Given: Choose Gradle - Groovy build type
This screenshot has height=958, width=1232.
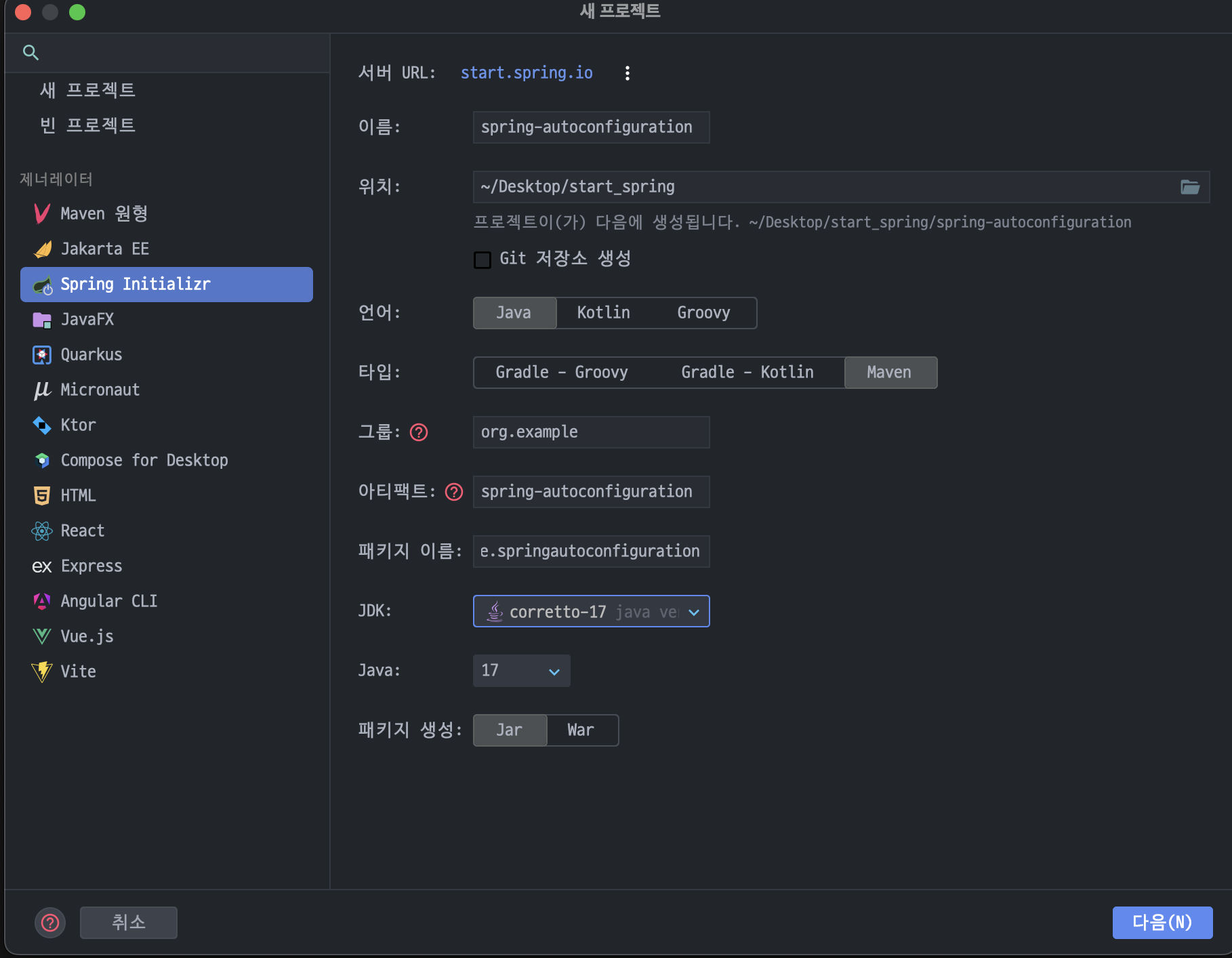Looking at the screenshot, I should 562,373.
